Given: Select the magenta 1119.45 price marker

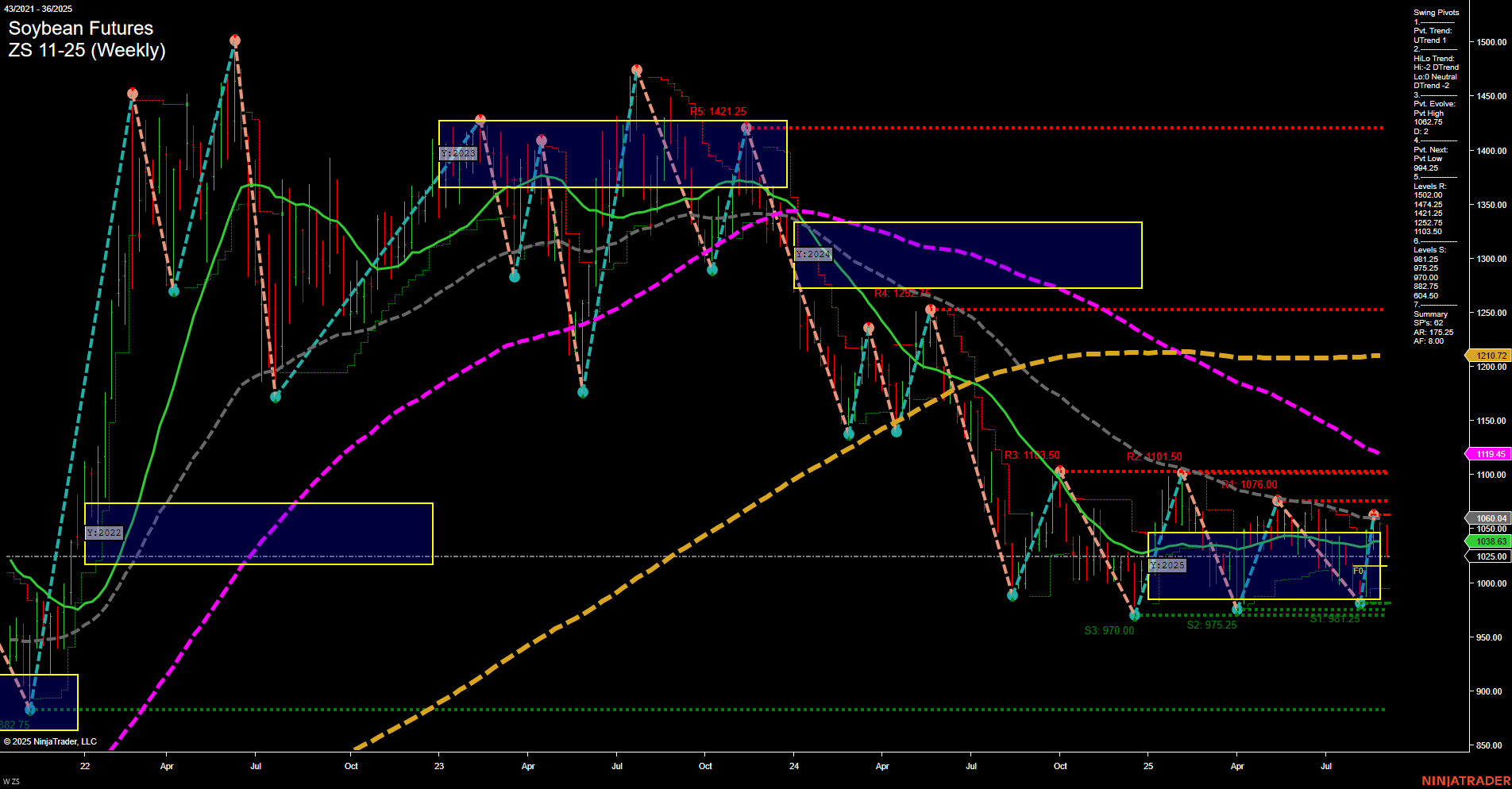Looking at the screenshot, I should pyautogui.click(x=1489, y=454).
